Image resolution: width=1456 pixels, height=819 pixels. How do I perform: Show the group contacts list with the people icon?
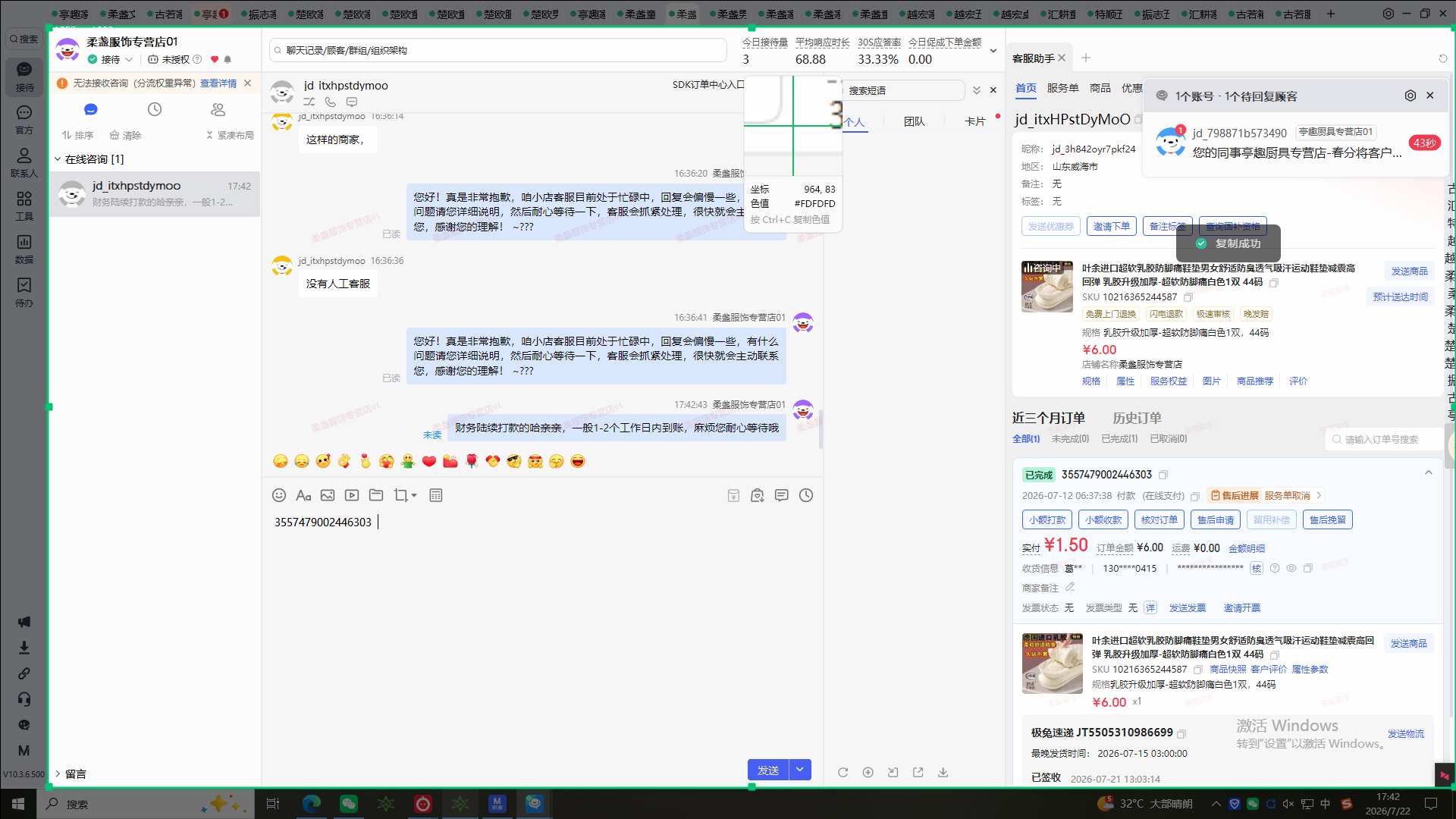tap(218, 110)
